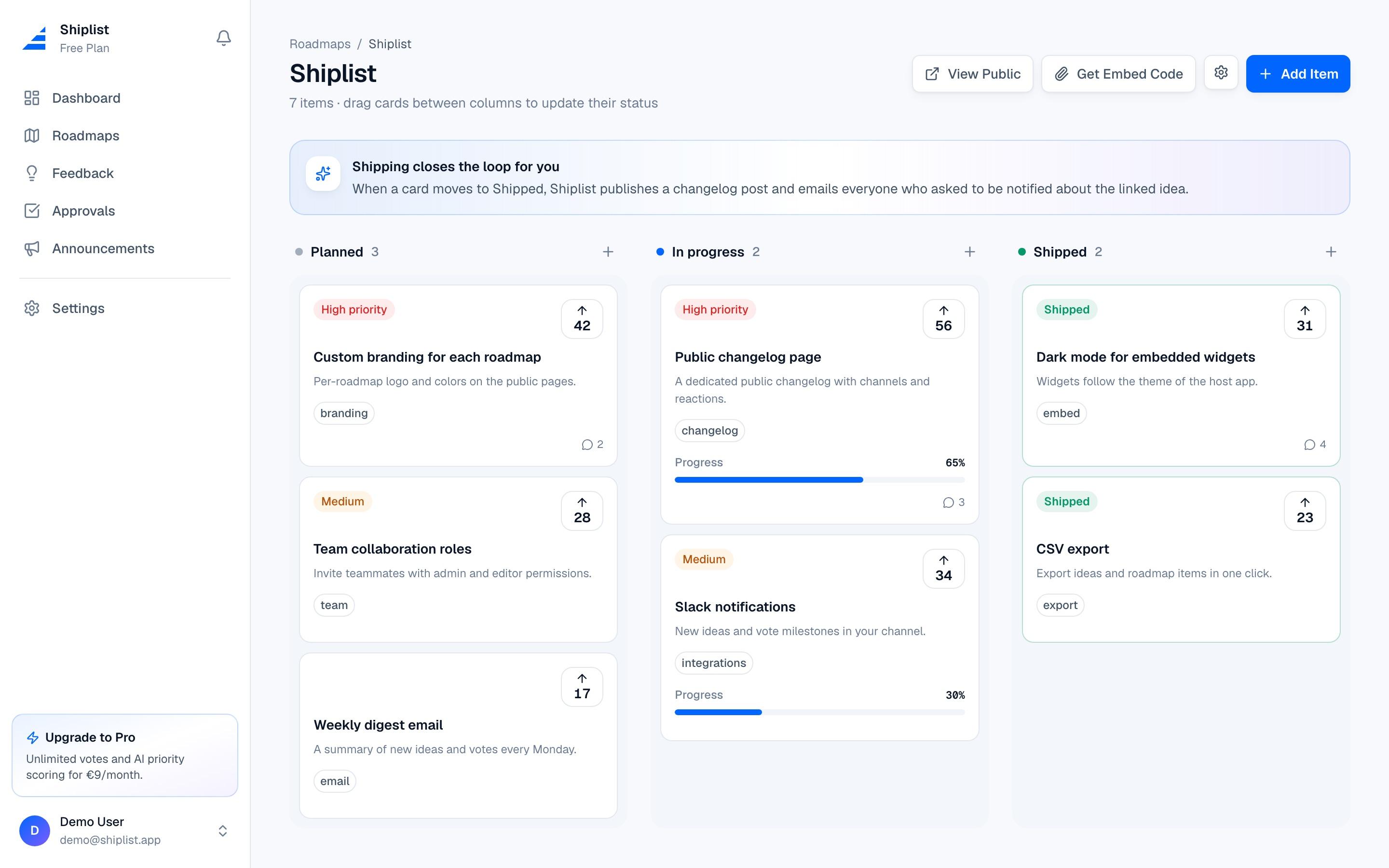Click Free Plan label under Shiplist
1389x868 pixels.
pyautogui.click(x=84, y=48)
